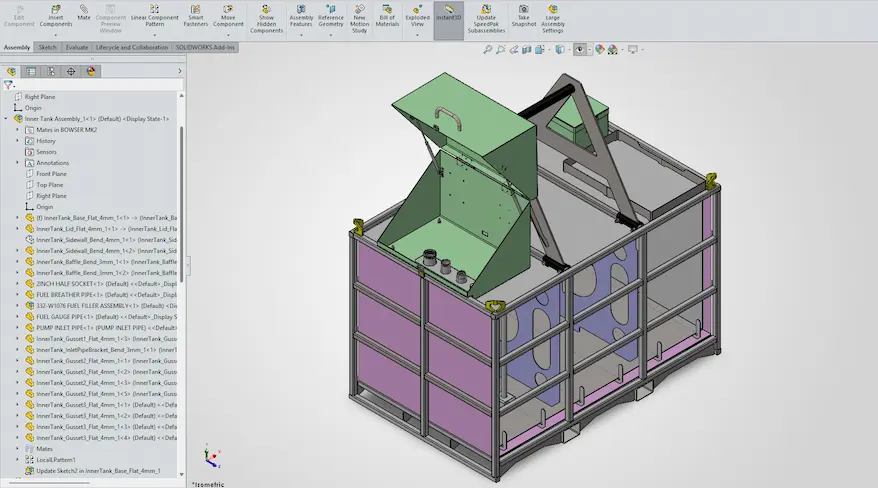Click panel collapse handle on tree edge
878x488 pixels.
(188, 266)
